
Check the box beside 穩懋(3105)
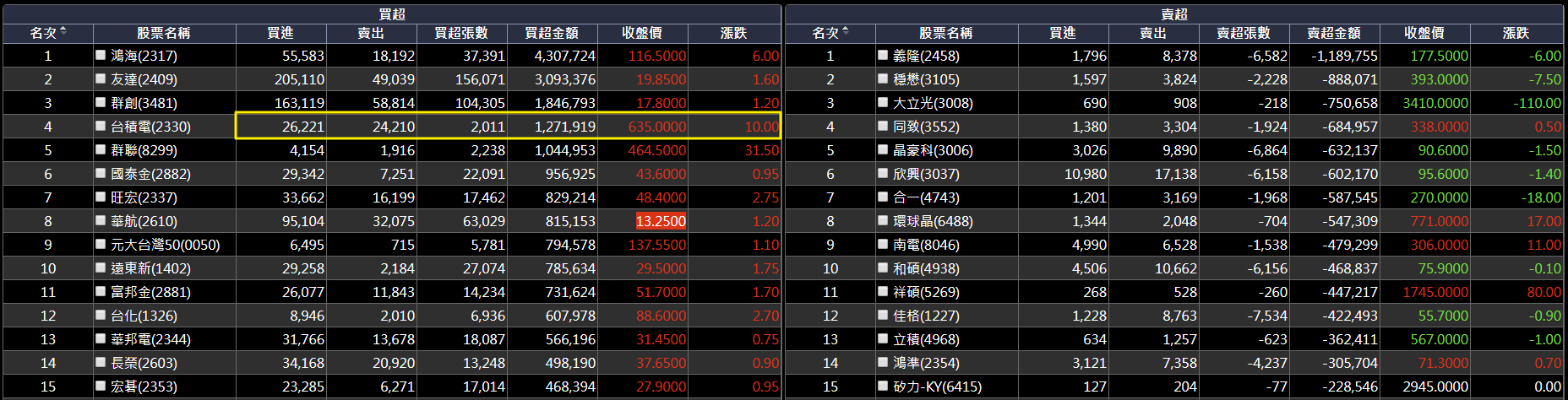[883, 78]
